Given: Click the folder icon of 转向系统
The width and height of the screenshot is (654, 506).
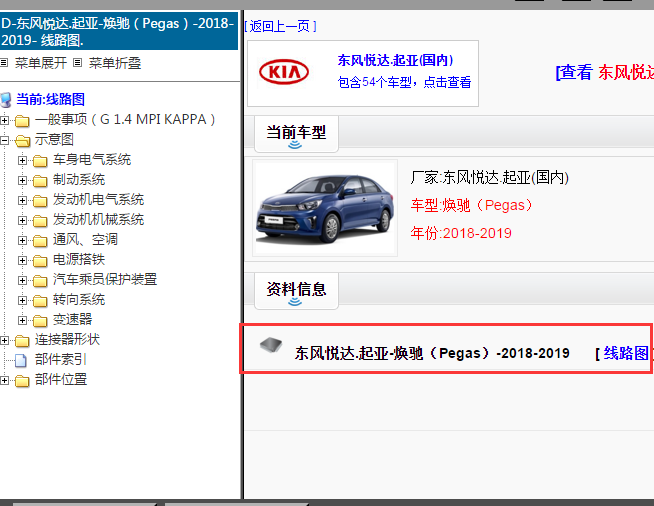Looking at the screenshot, I should click(x=40, y=301).
